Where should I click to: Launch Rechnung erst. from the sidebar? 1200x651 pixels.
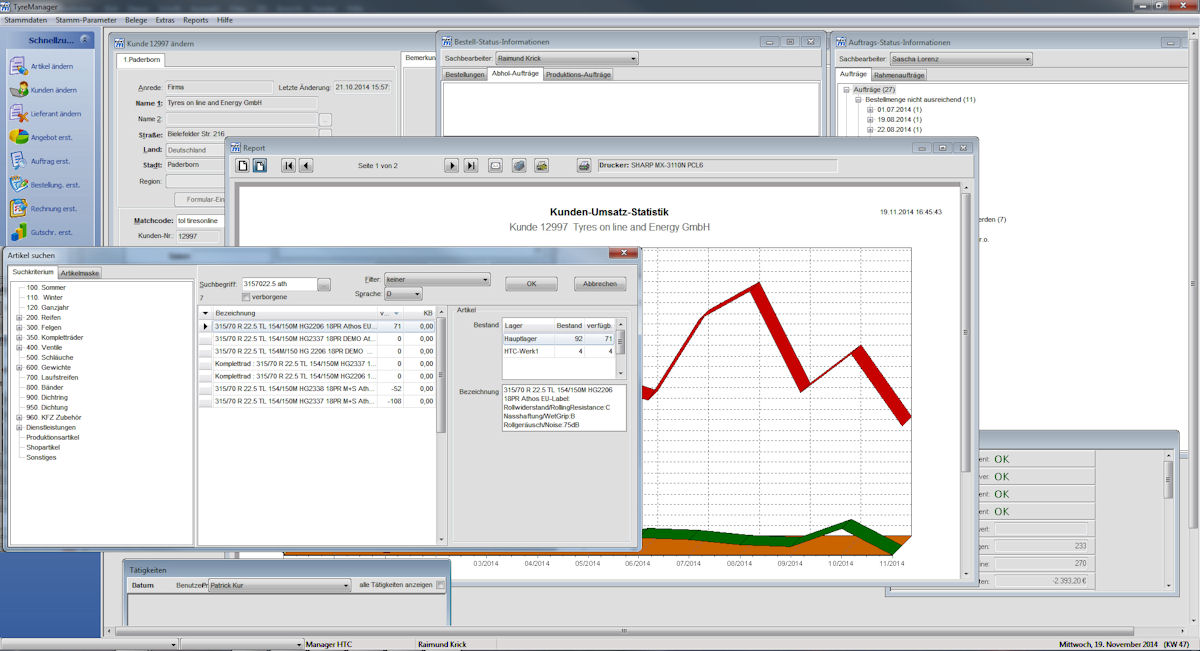[19, 208]
